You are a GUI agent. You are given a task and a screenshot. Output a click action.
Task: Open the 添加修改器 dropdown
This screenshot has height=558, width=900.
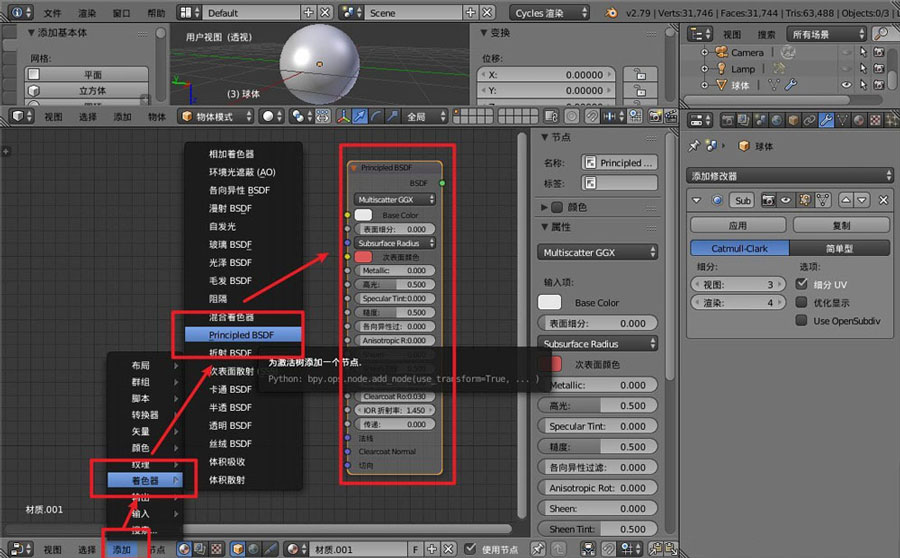coord(790,176)
